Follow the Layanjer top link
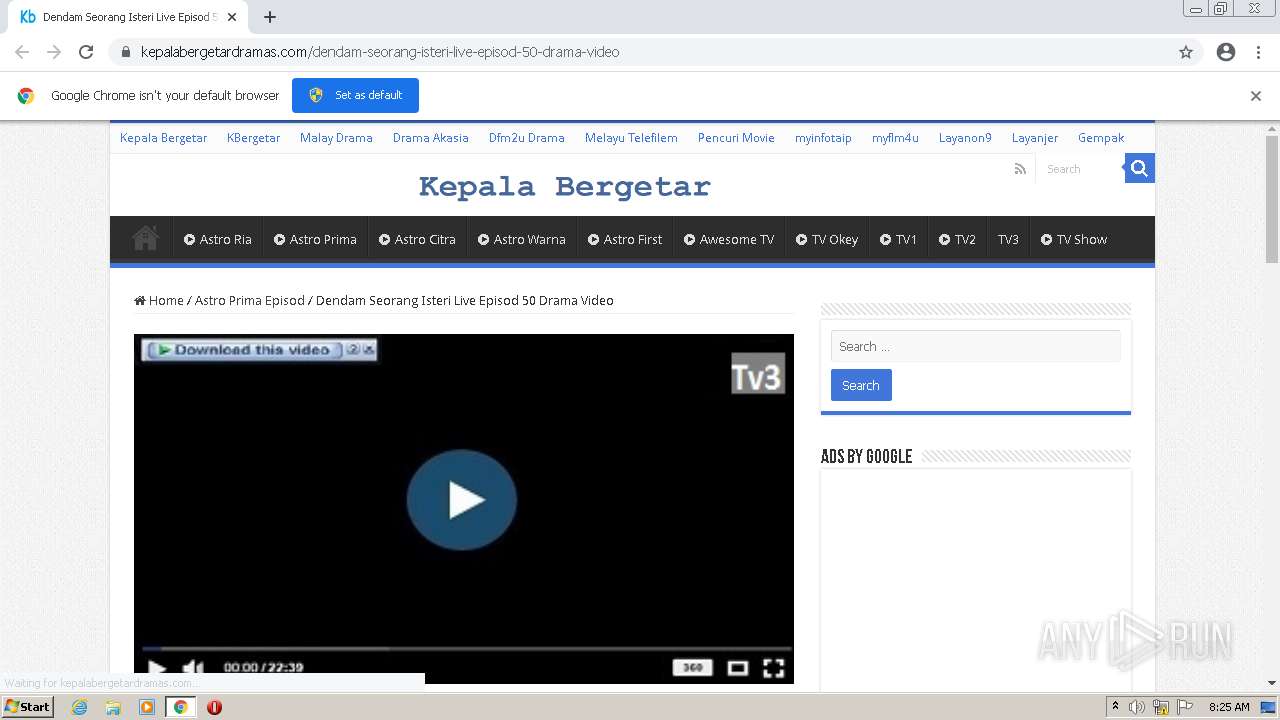The image size is (1280, 720). (1035, 138)
